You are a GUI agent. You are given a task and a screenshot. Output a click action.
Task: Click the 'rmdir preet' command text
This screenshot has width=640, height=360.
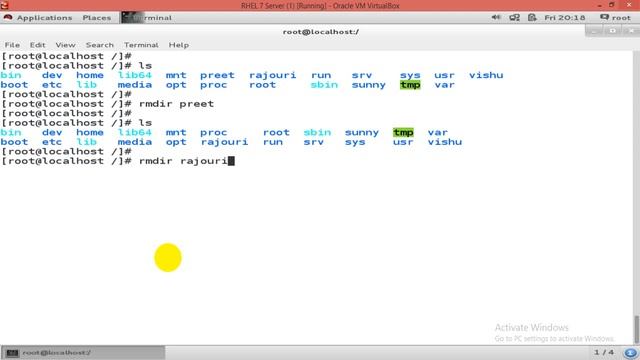[x=176, y=104]
